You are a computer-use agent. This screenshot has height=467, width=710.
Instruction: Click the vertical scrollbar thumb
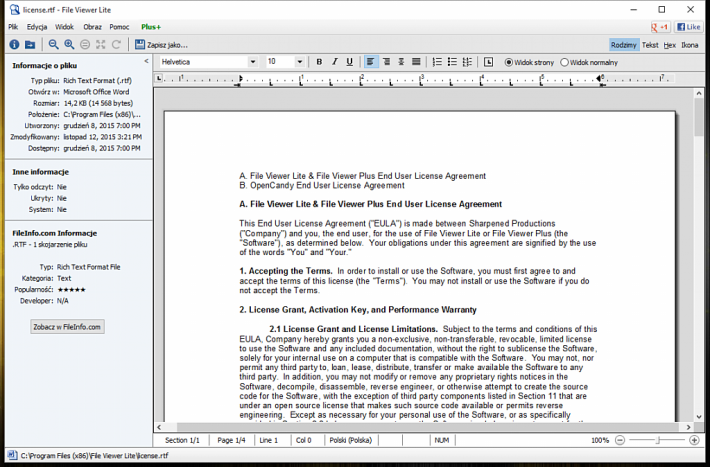tap(698, 117)
